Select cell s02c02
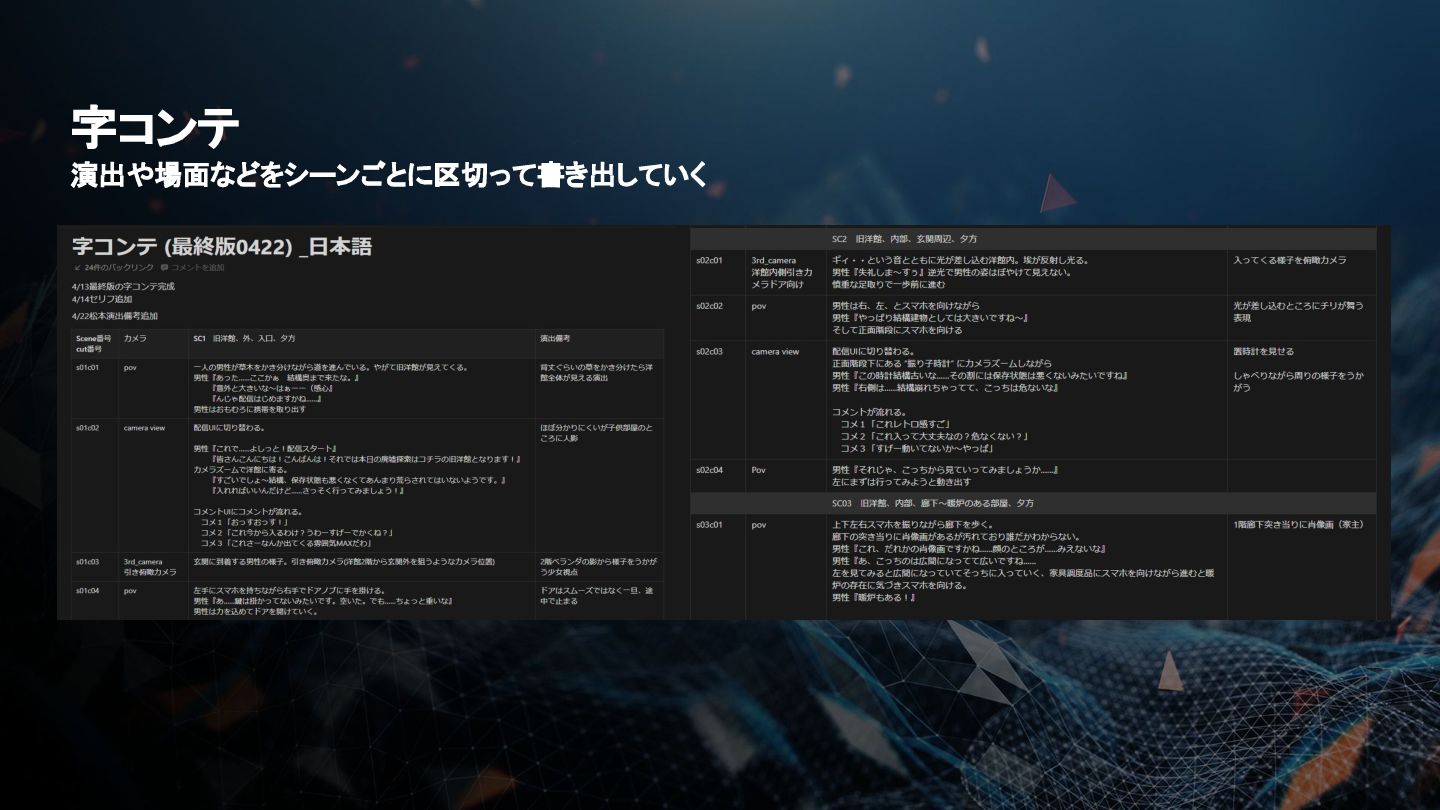The image size is (1440, 810). (709, 305)
